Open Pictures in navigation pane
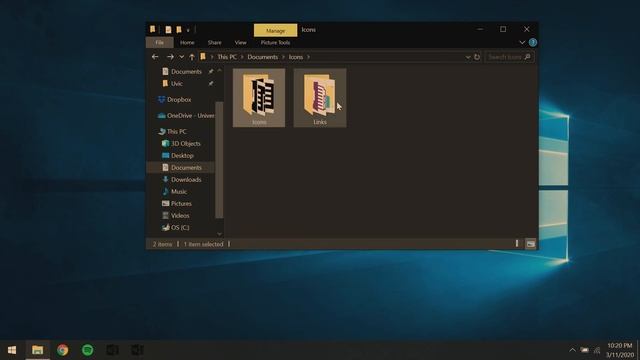Image resolution: width=640 pixels, height=360 pixels. (x=181, y=203)
